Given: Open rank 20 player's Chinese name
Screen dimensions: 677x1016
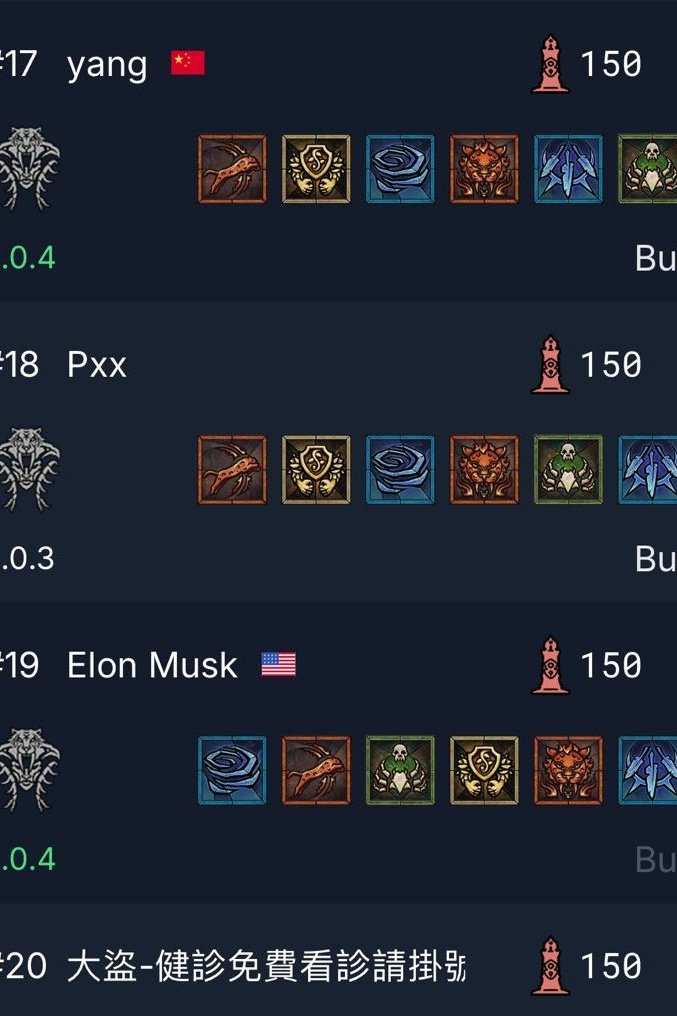Looking at the screenshot, I should tap(266, 966).
